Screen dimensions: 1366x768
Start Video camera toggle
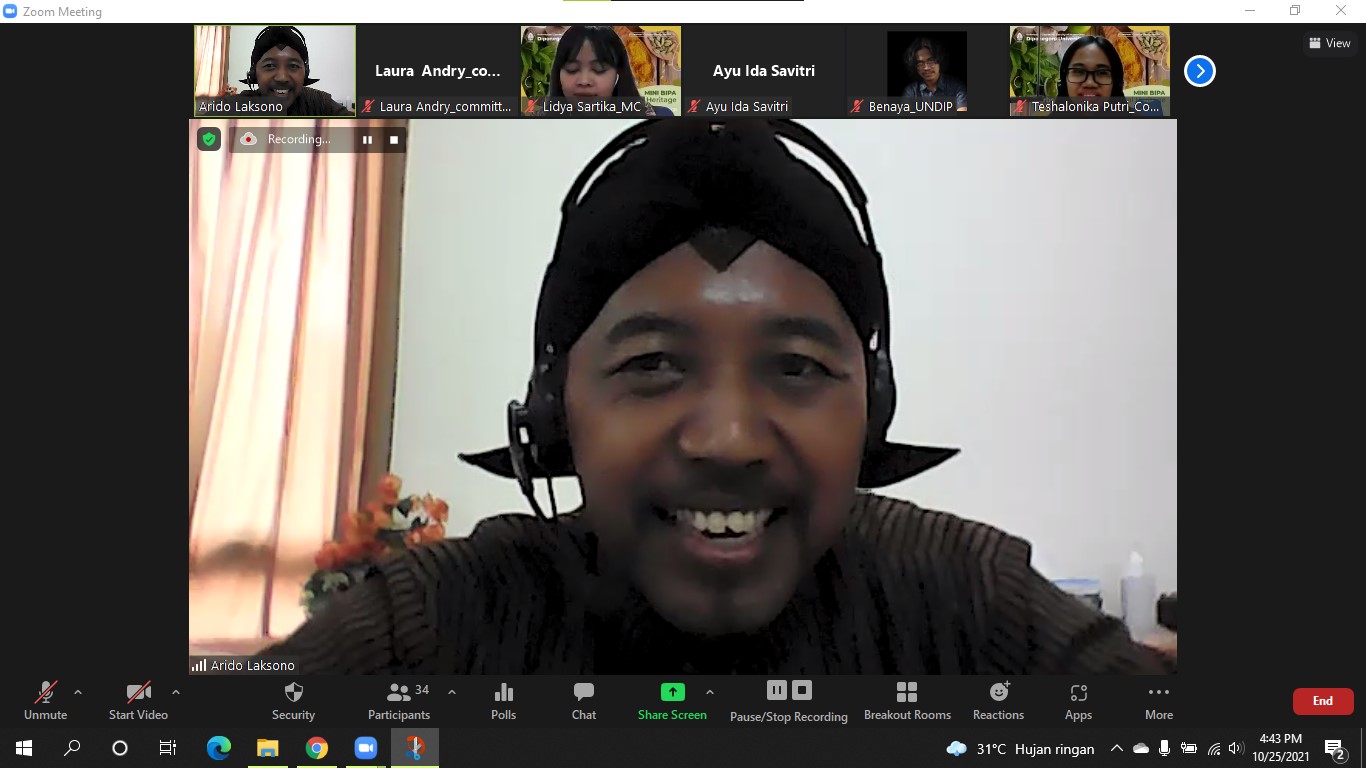(x=138, y=700)
